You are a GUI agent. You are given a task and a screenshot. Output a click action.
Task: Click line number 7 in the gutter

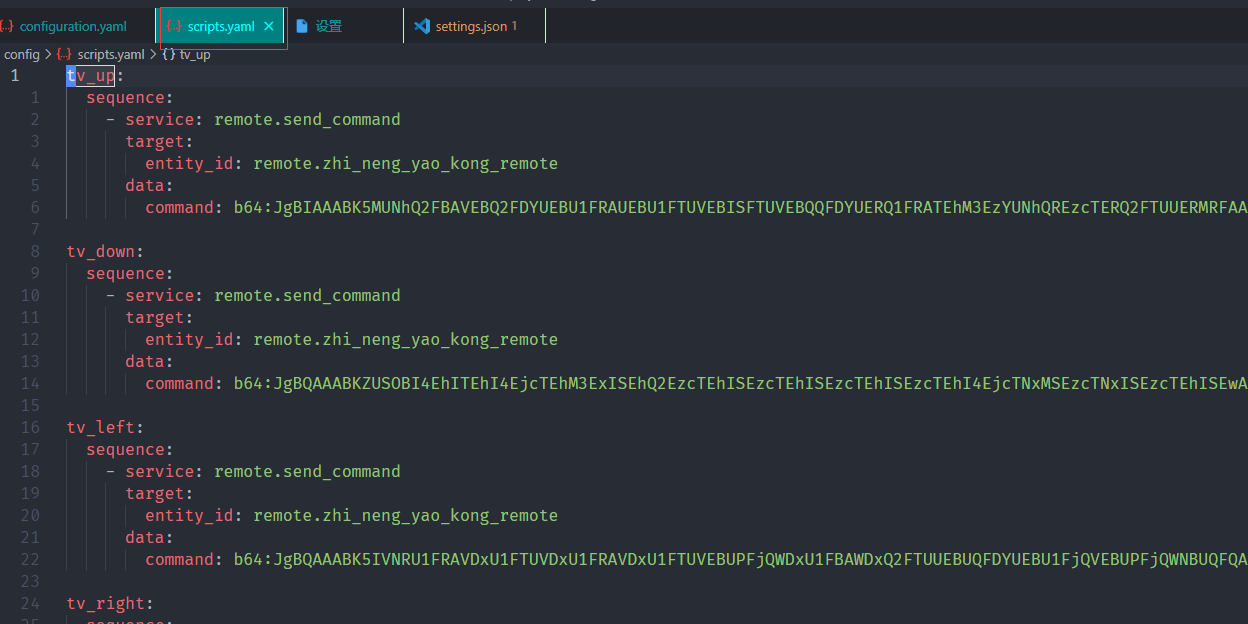pos(35,229)
